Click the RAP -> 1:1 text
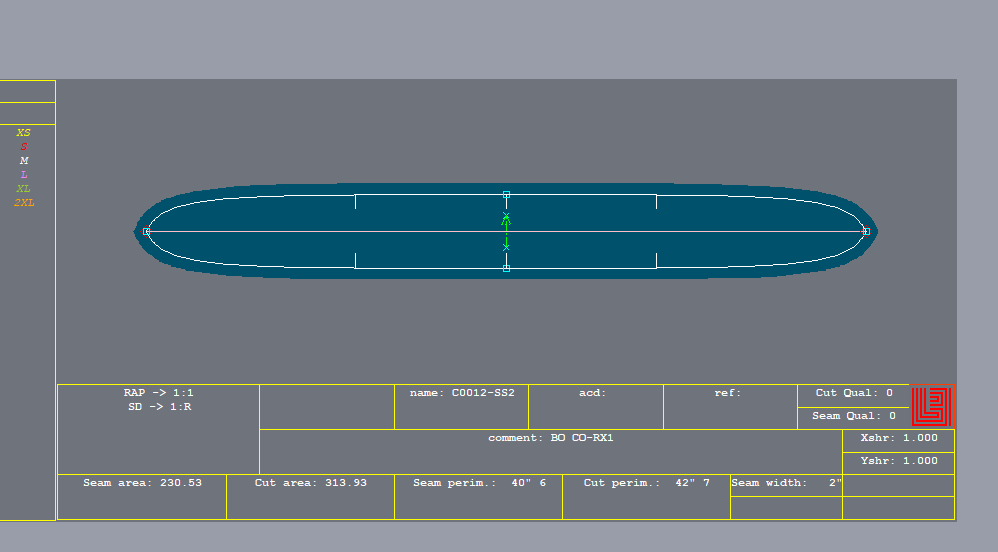Viewport: 998px width, 552px height. click(158, 393)
